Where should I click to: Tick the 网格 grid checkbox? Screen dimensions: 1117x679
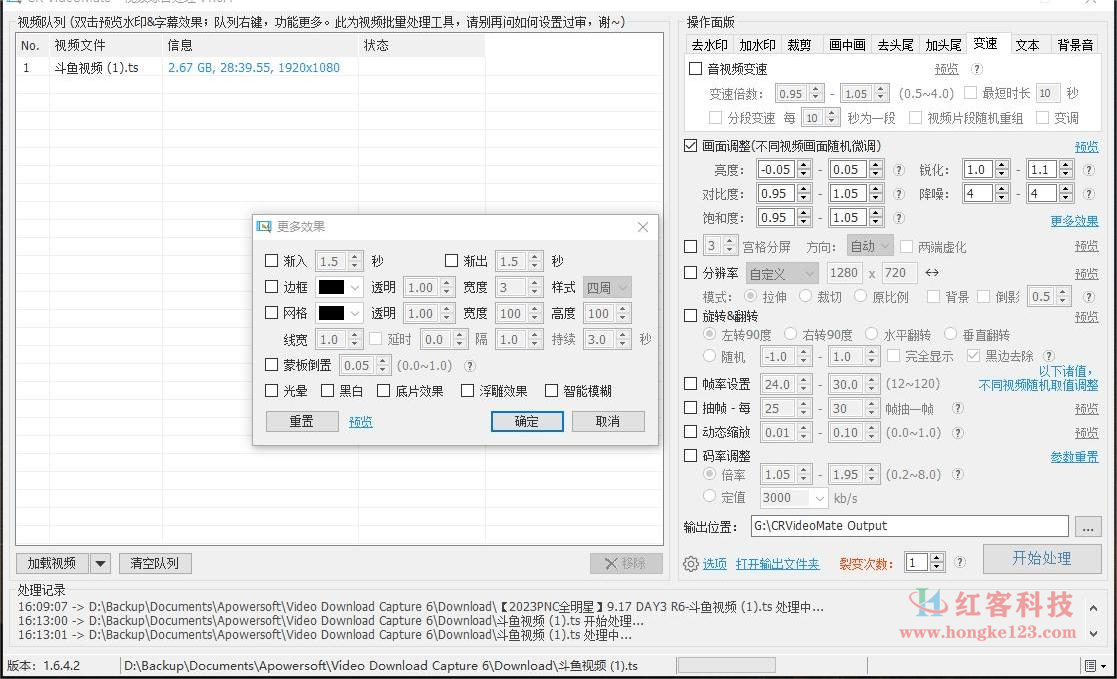271,312
